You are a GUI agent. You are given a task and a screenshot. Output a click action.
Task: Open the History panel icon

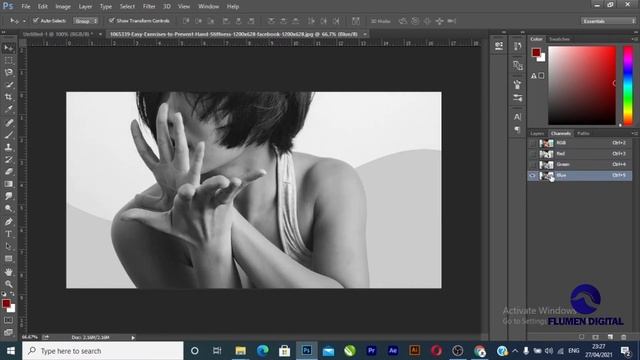click(x=518, y=47)
